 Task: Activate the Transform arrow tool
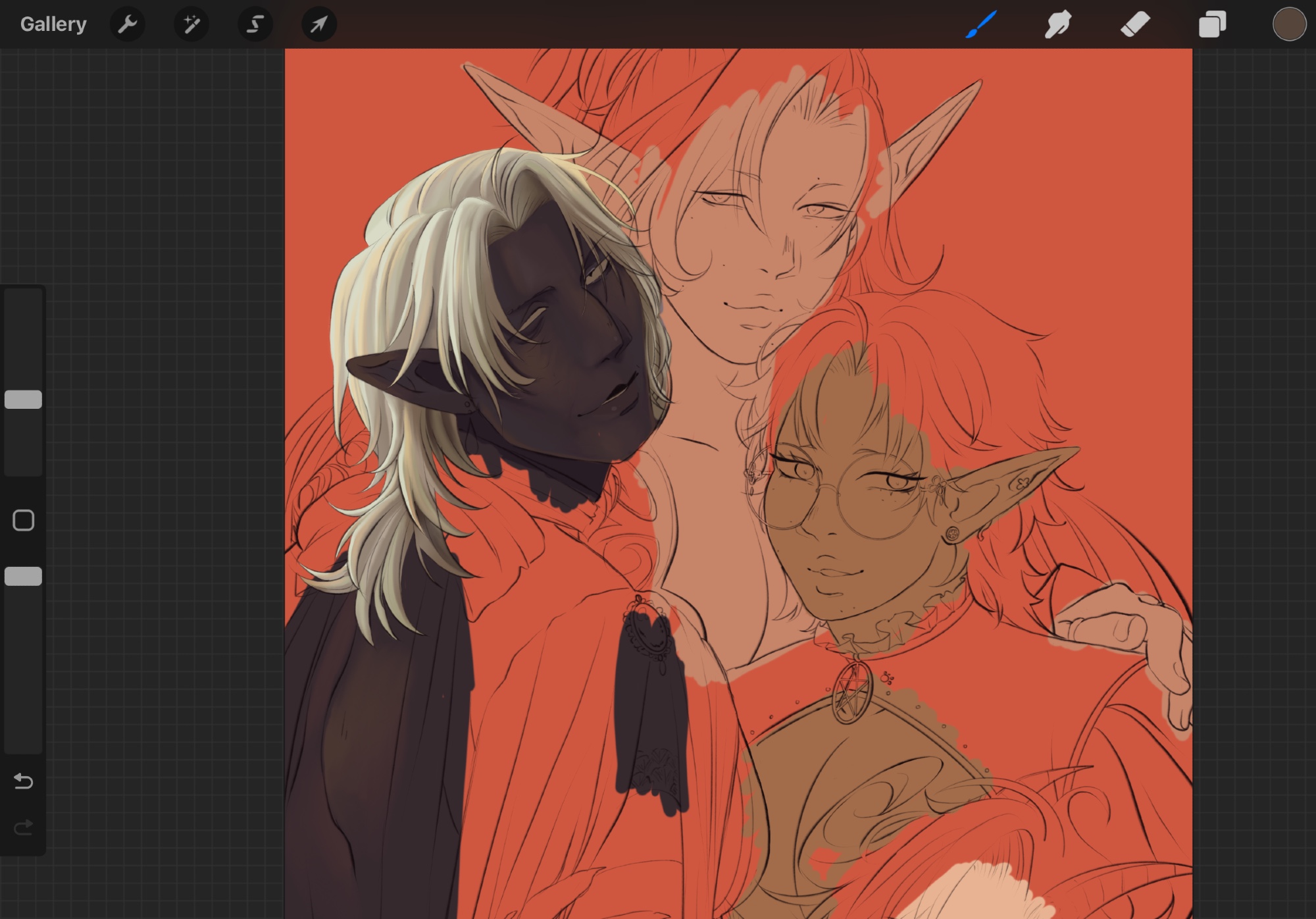tap(318, 24)
